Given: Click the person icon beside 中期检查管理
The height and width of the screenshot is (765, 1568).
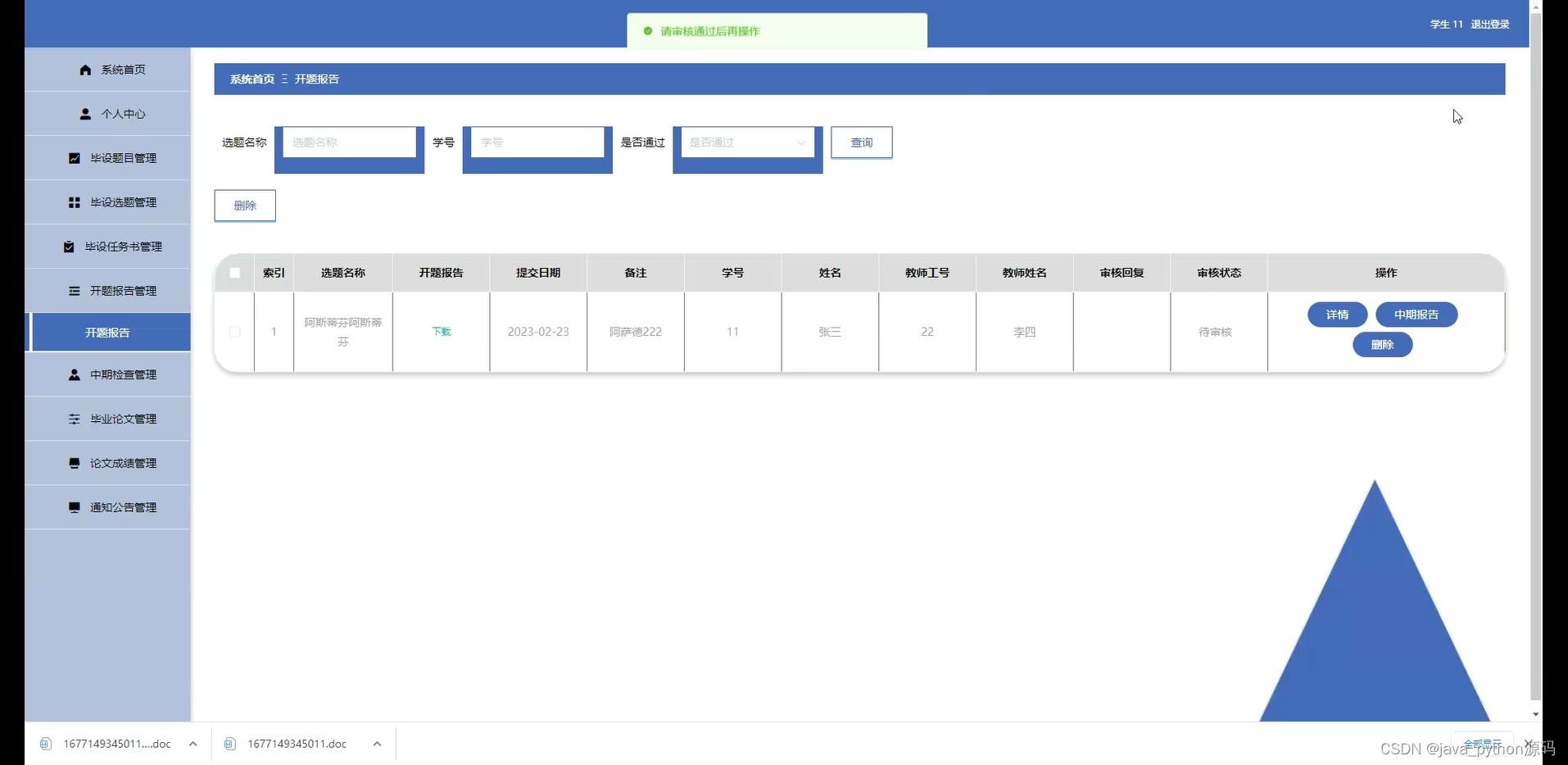Looking at the screenshot, I should (x=75, y=374).
